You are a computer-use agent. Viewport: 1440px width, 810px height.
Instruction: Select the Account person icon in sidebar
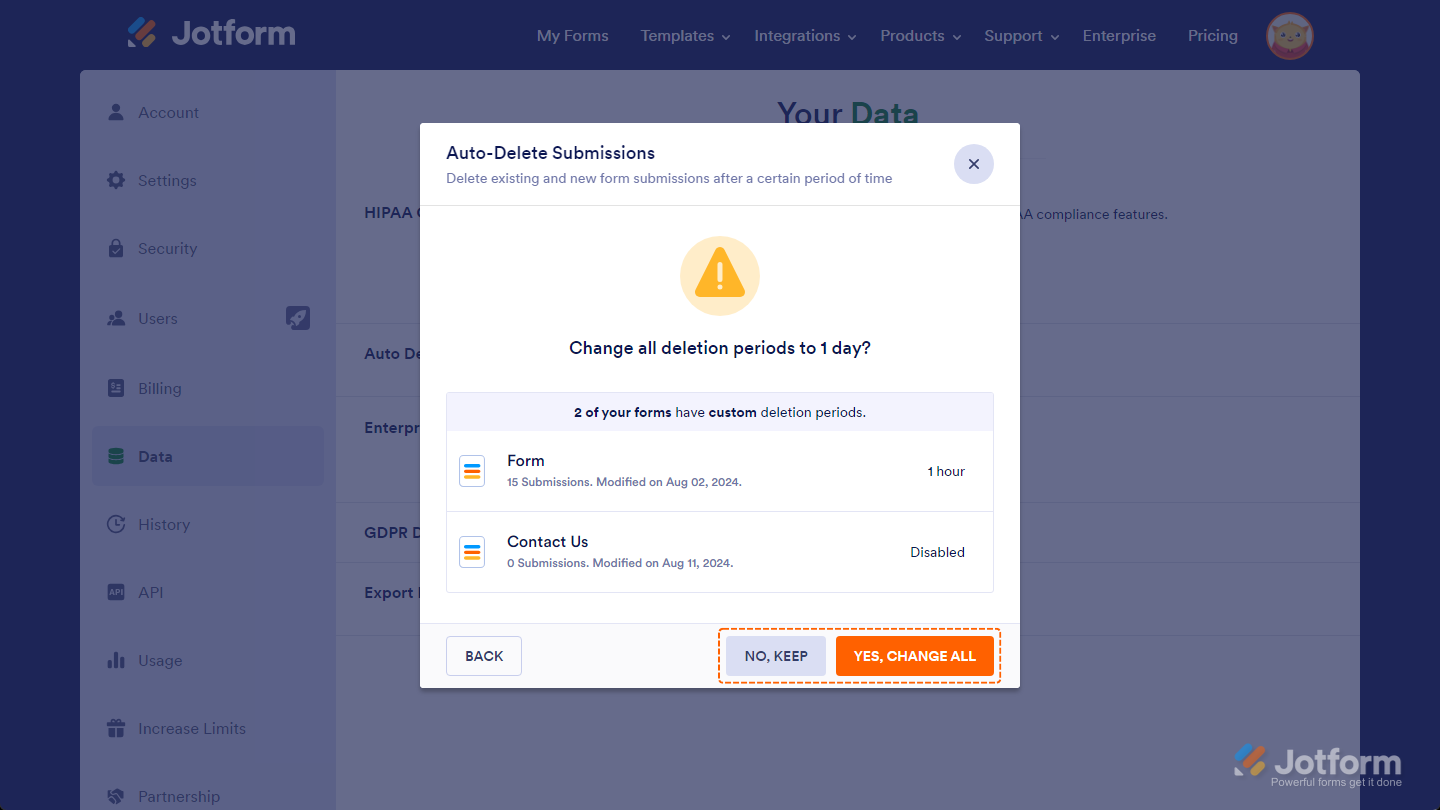tap(115, 112)
